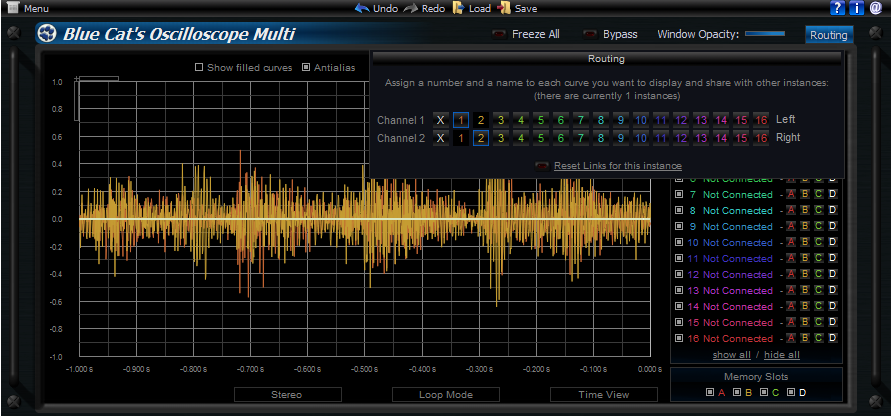Open the Menu icon at top left
Viewport: 891px width, 416px height.
pyautogui.click(x=14, y=8)
